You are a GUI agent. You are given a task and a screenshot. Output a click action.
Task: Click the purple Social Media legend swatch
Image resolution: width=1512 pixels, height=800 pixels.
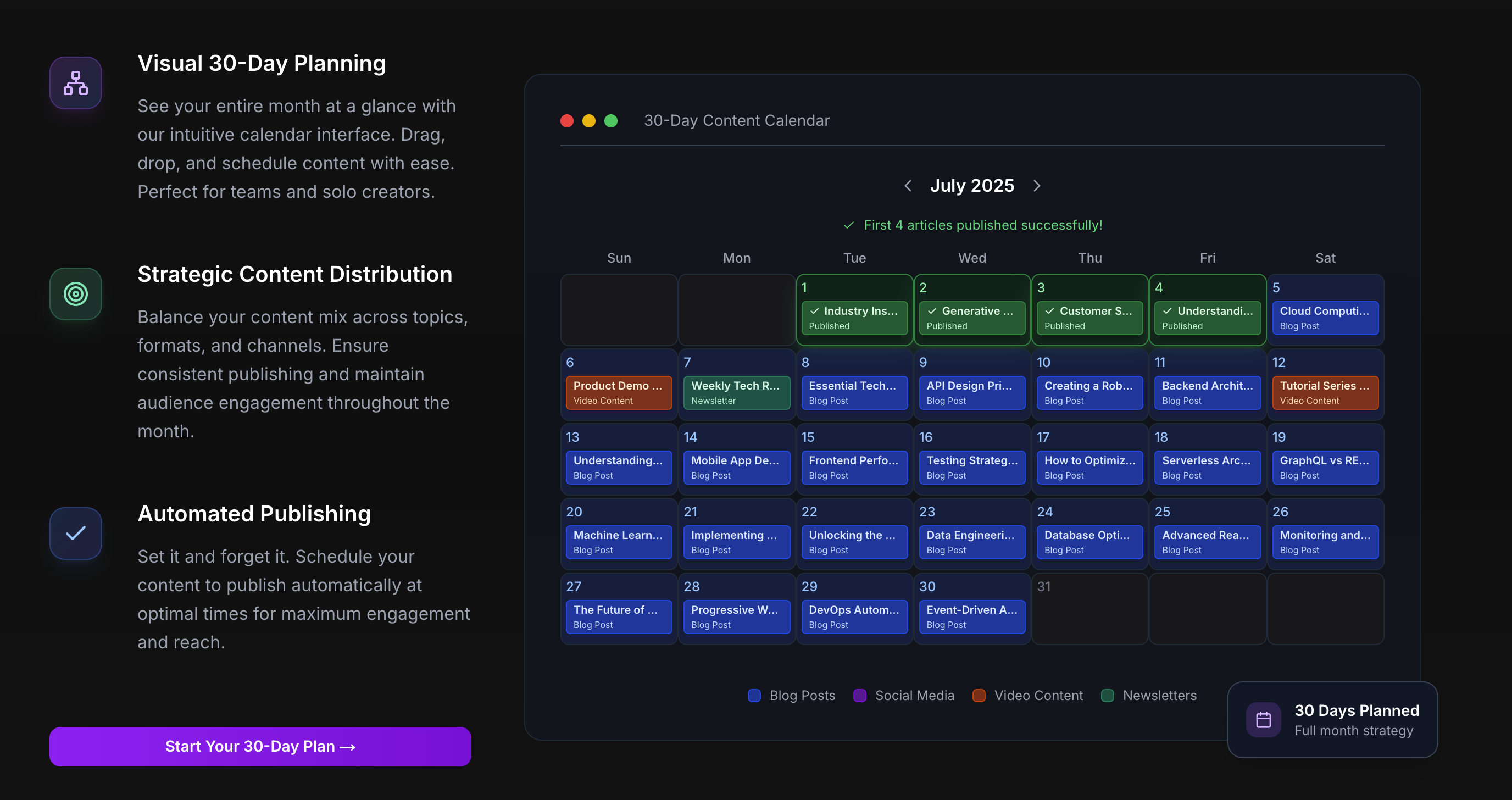859,696
